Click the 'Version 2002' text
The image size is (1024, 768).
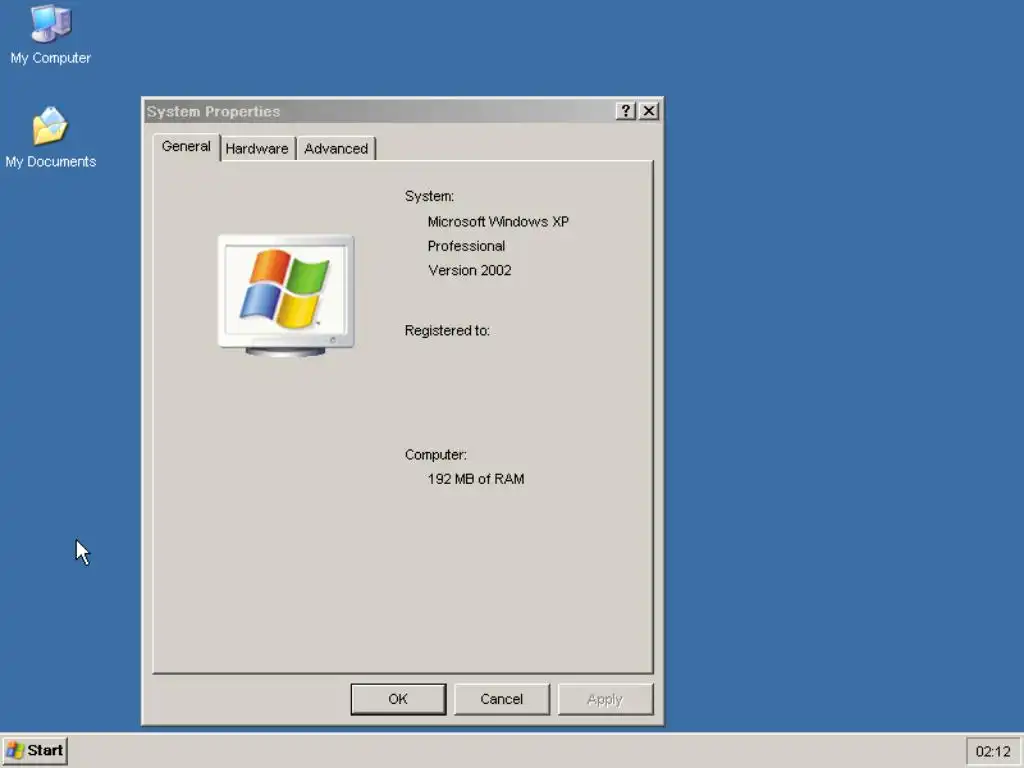pos(470,270)
